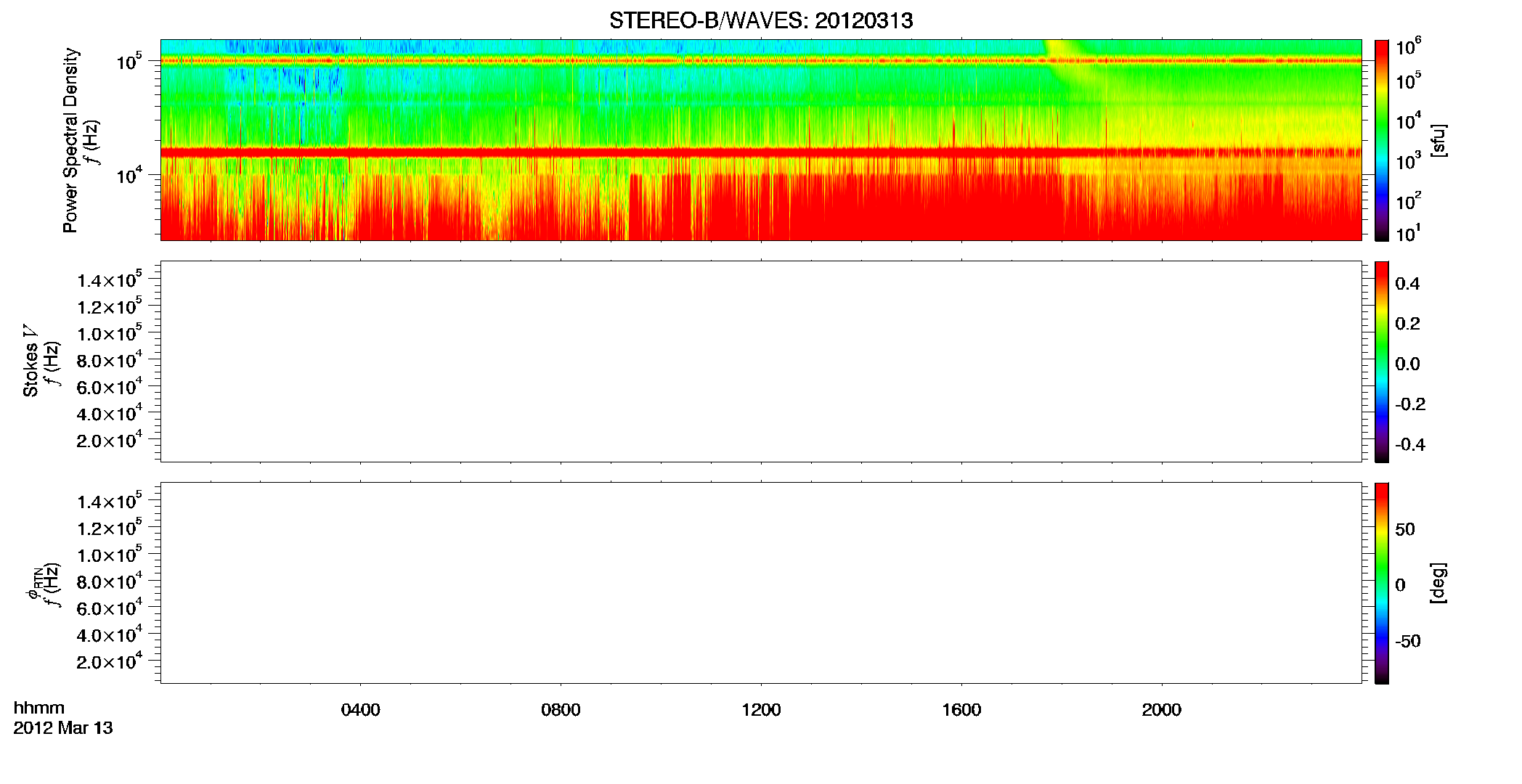The height and width of the screenshot is (784, 1522).
Task: Click the 1.0×10^5 label on phi RTN axis
Action: pos(110,555)
